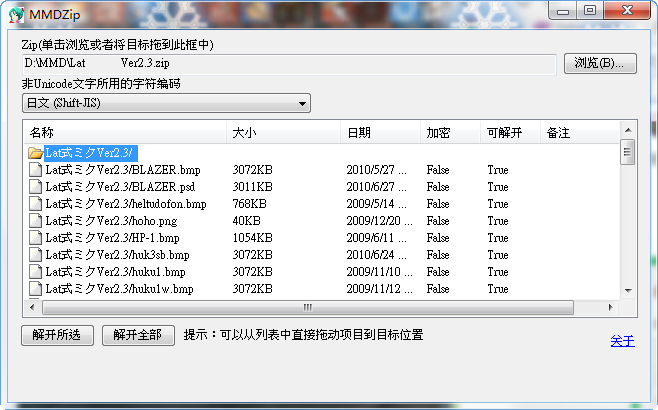Click the vertical scrollbar thumb
658x410 pixels.
pyautogui.click(x=628, y=152)
